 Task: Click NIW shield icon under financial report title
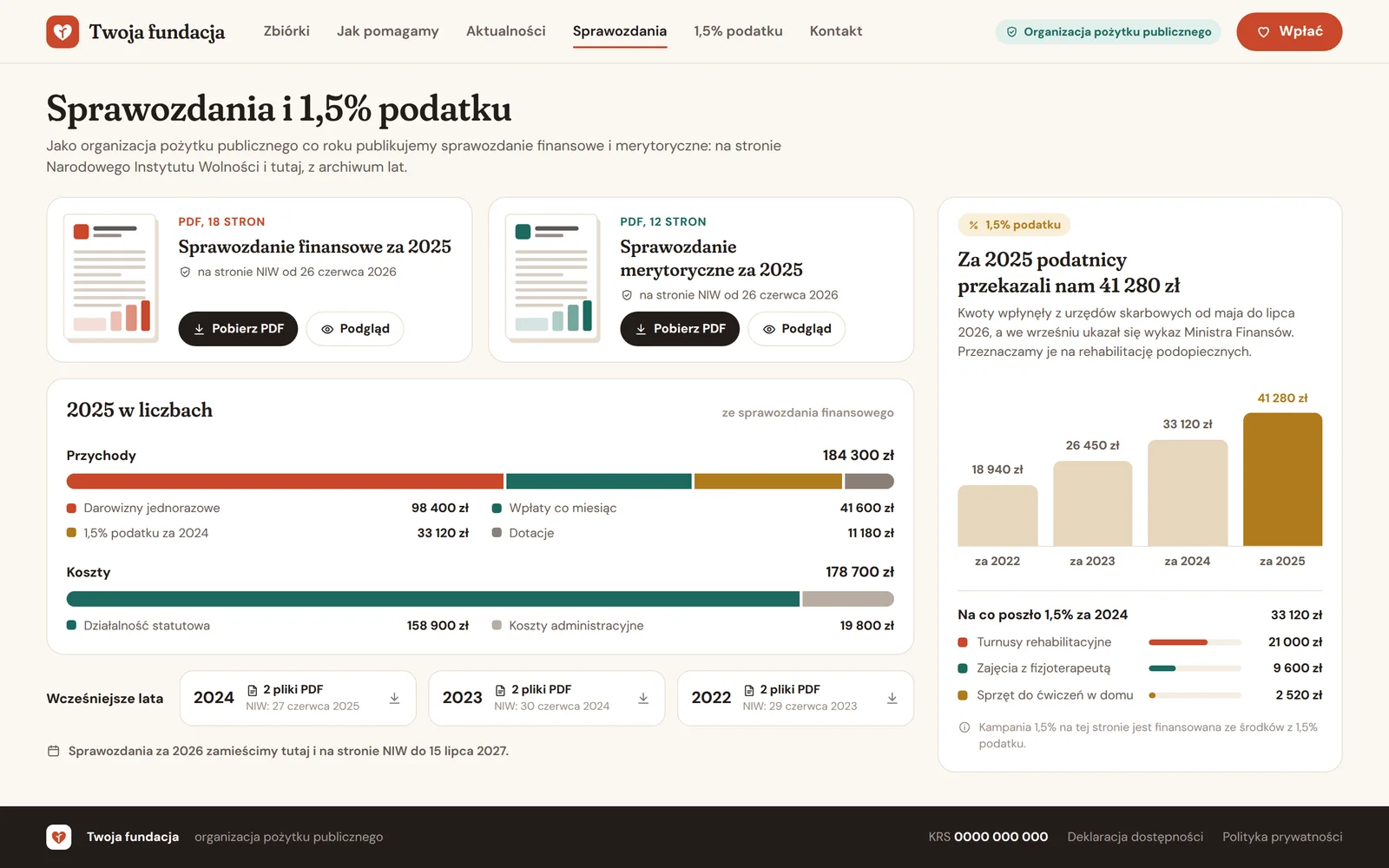click(185, 272)
